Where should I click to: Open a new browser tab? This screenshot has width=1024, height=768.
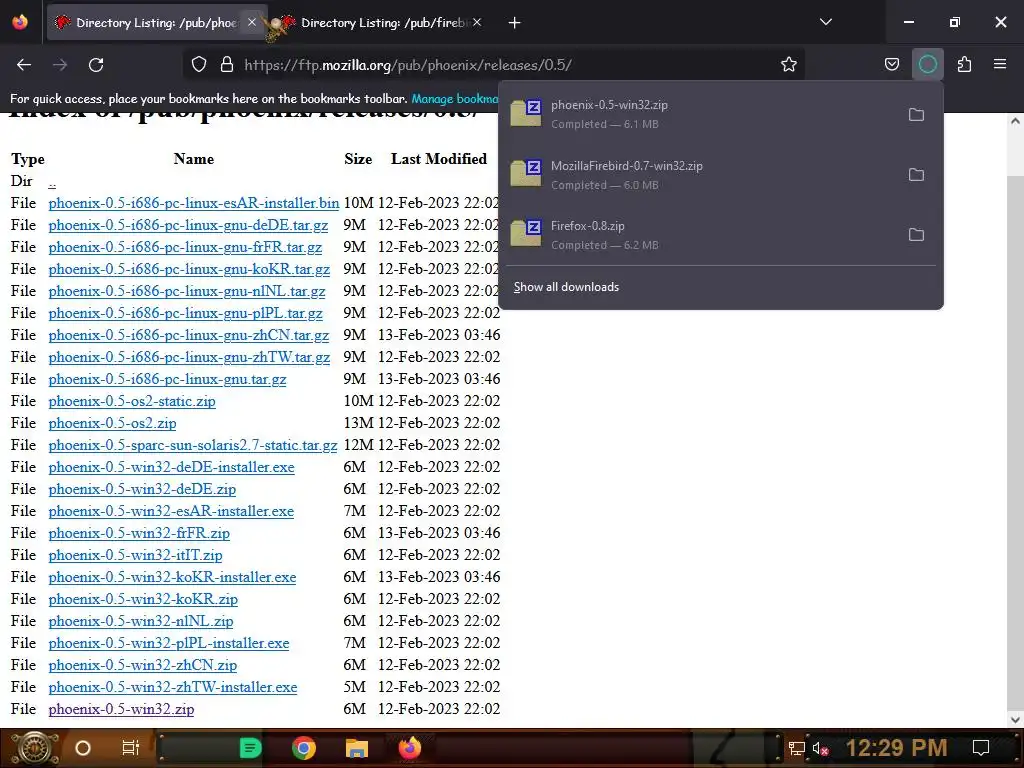pyautogui.click(x=515, y=23)
